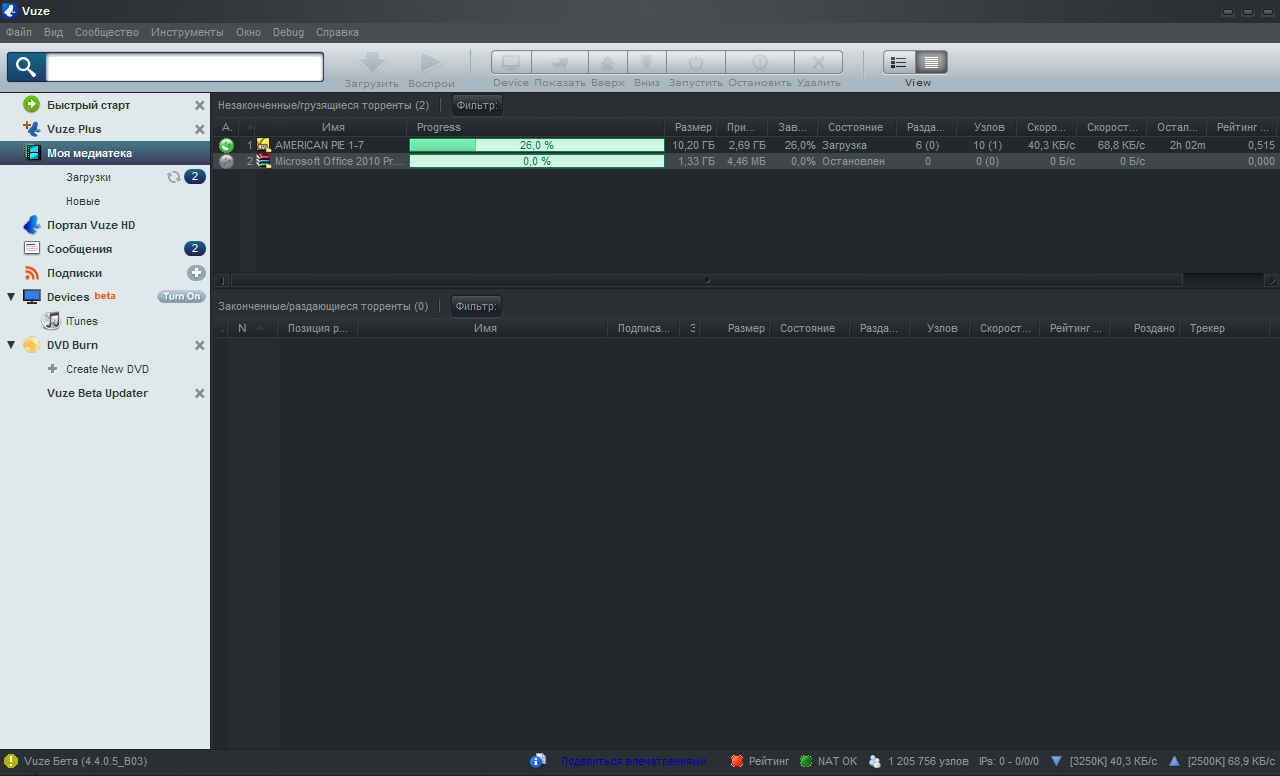The width and height of the screenshot is (1280, 776).
Task: Sort by the Progress column header
Action: click(x=535, y=127)
